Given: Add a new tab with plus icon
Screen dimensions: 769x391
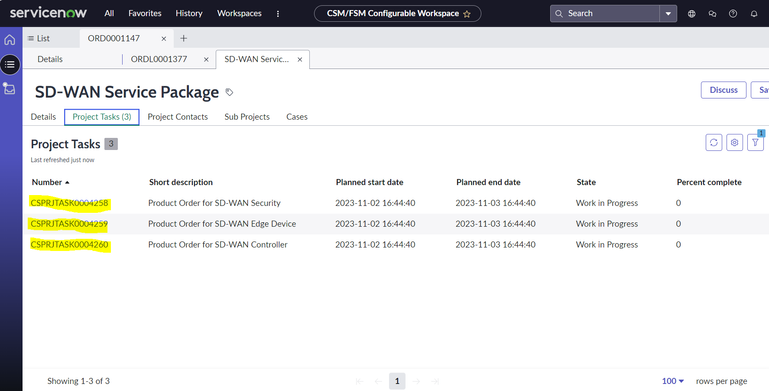Looking at the screenshot, I should 183,38.
